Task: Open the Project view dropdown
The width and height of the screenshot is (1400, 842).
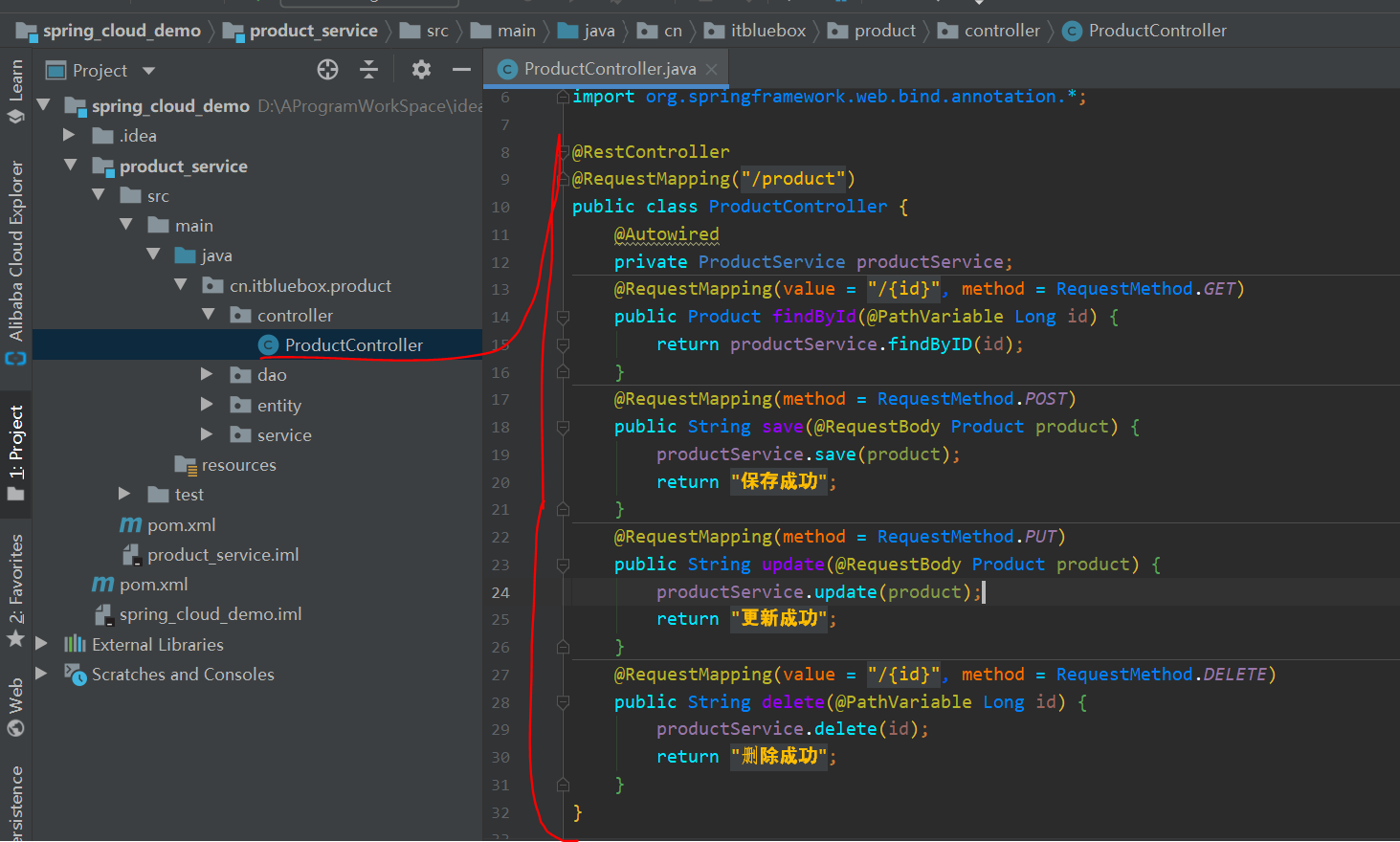Action: tap(148, 71)
